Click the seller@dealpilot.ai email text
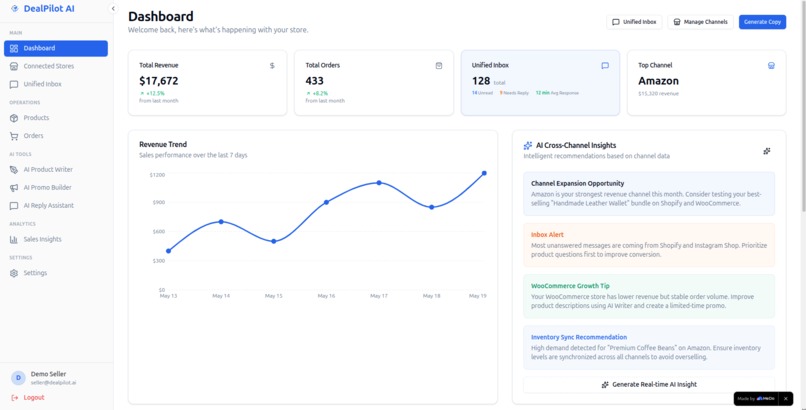 click(54, 383)
